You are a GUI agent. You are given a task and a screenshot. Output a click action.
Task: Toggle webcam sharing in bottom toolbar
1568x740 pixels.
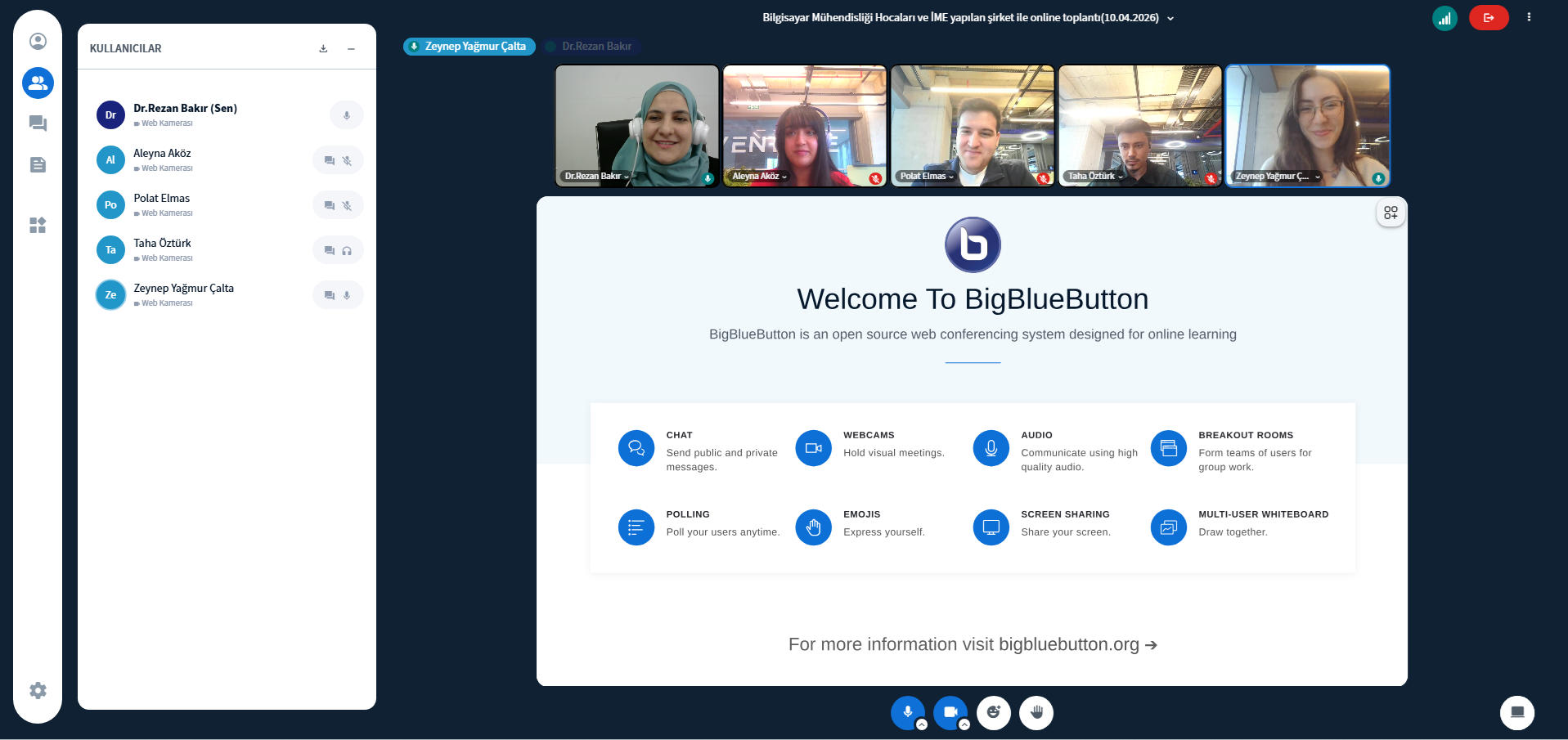tap(950, 712)
